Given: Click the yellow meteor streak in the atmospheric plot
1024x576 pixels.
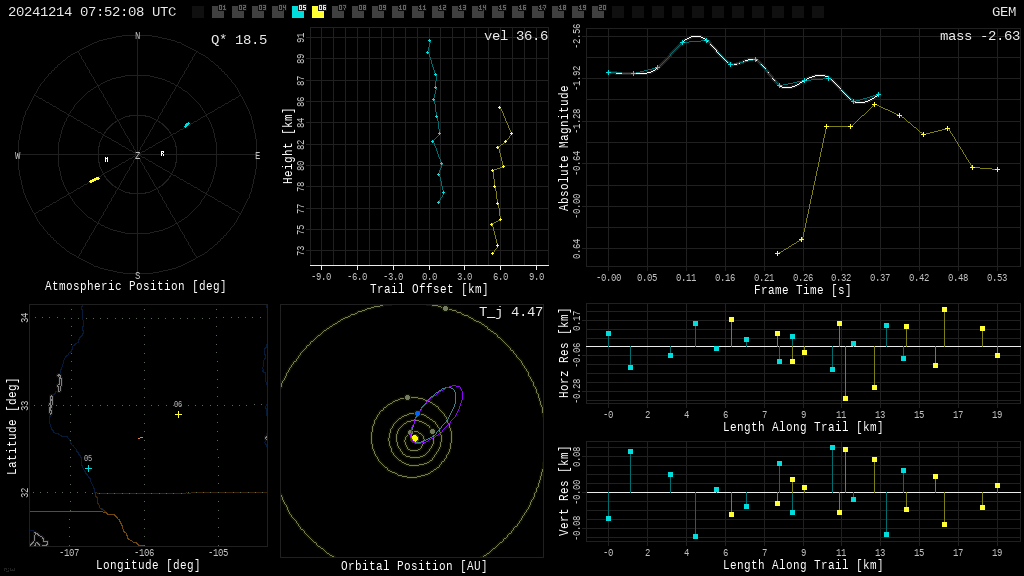Looking at the screenshot, I should 94,180.
